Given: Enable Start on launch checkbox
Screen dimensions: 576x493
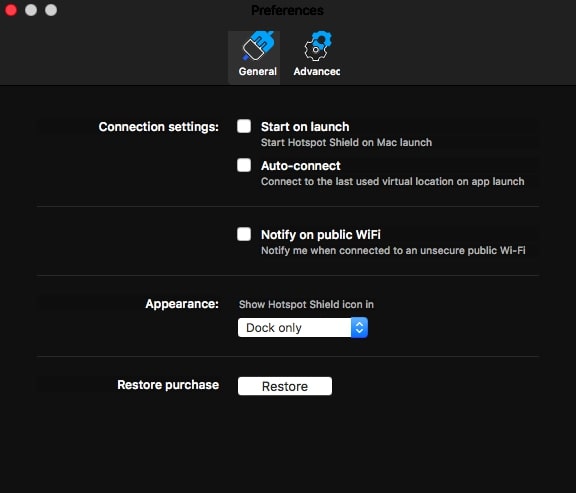Looking at the screenshot, I should tap(244, 126).
